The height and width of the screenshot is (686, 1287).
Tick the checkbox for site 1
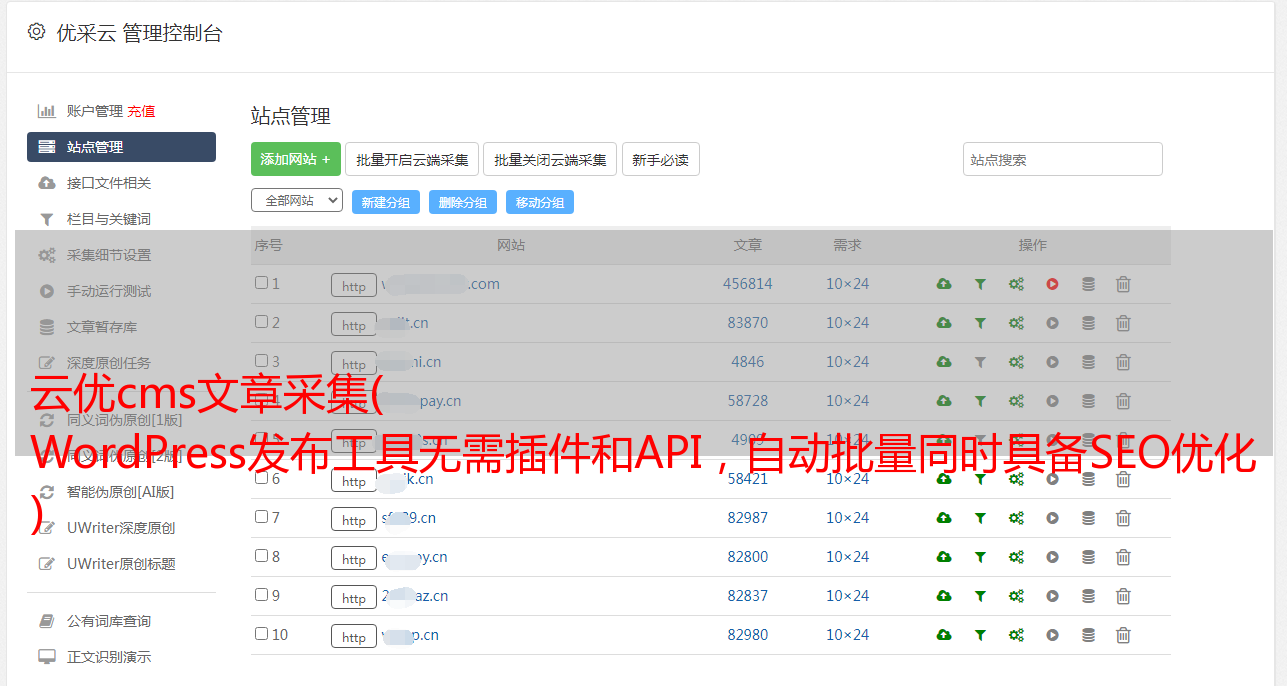(x=261, y=283)
